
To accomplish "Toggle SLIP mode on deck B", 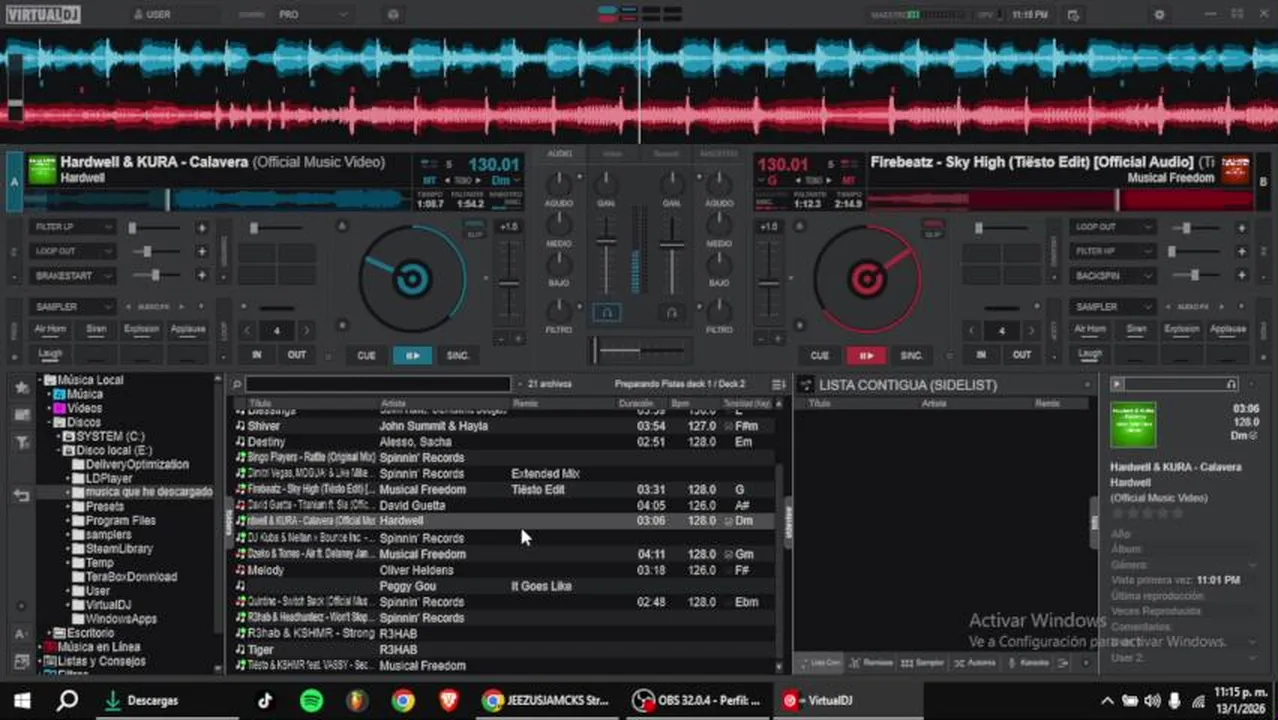I will [x=933, y=234].
